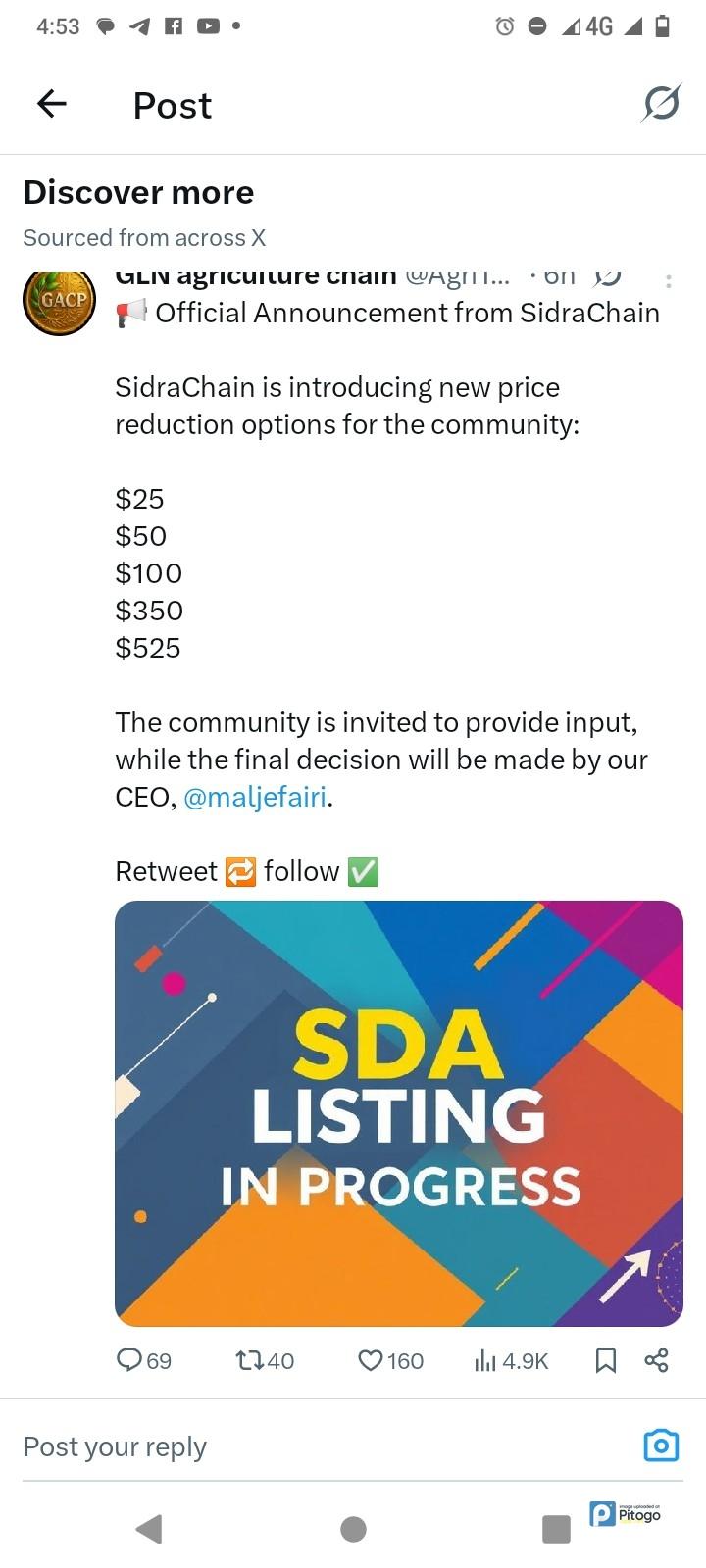Viewport: 706px width, 1568px height.
Task: Open the GACP profile avatar
Action: click(x=59, y=300)
